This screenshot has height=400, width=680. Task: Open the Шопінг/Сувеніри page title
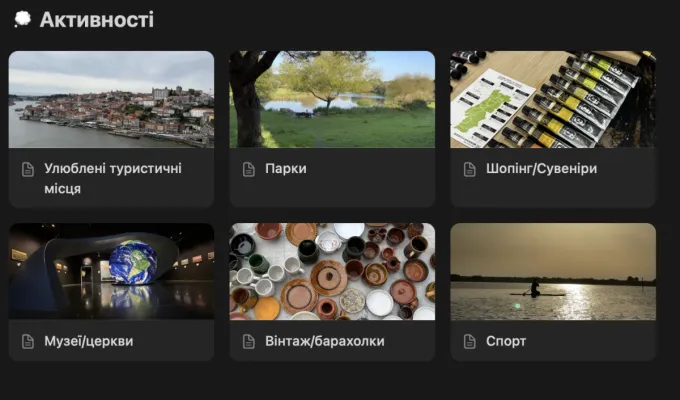[x=541, y=168]
